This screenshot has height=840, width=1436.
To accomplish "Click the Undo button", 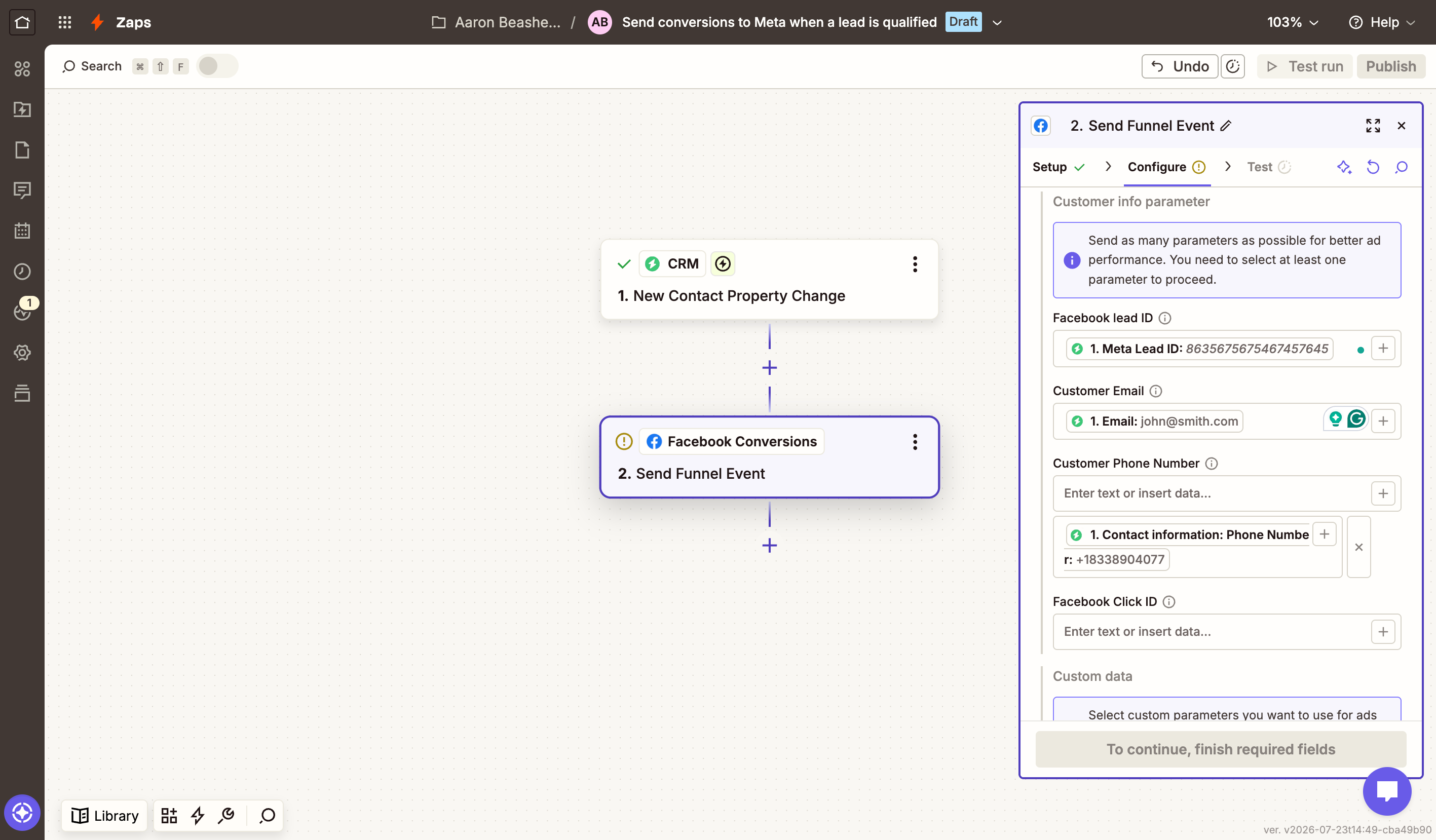I will [1179, 66].
